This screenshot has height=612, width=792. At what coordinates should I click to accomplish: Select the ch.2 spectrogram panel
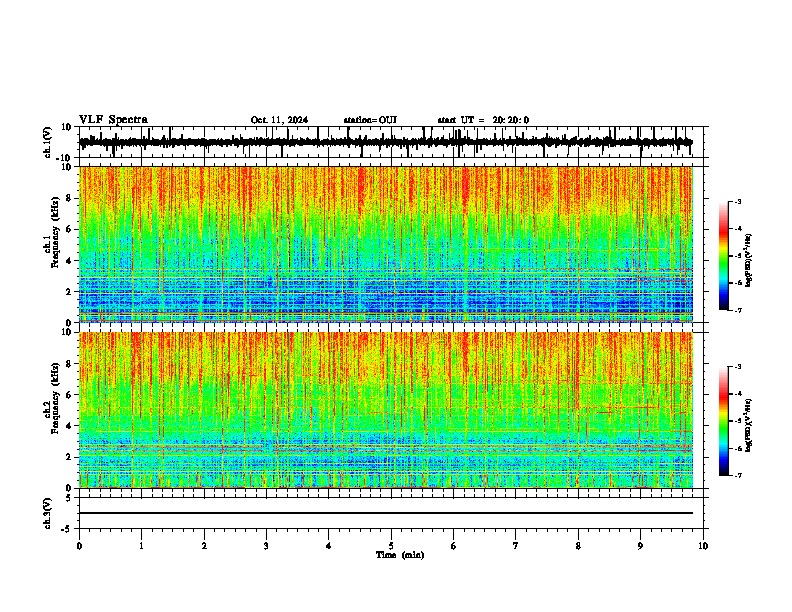click(x=386, y=410)
